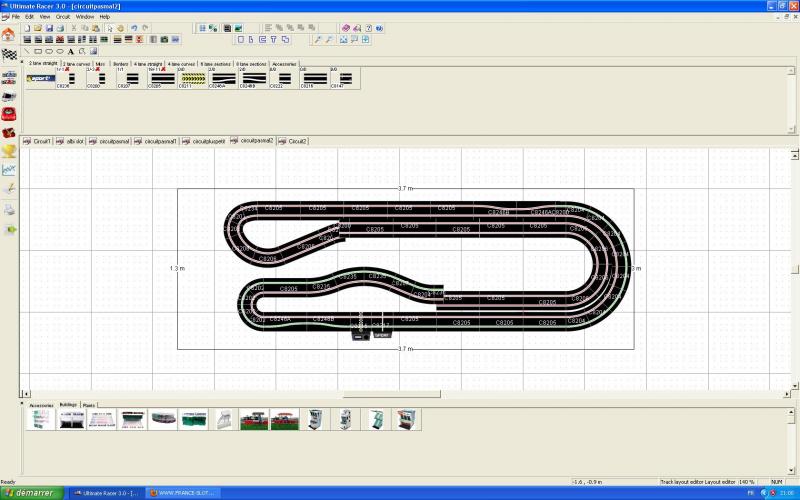This screenshot has width=800, height=500.
Task: Open the Window menu
Action: tap(85, 17)
